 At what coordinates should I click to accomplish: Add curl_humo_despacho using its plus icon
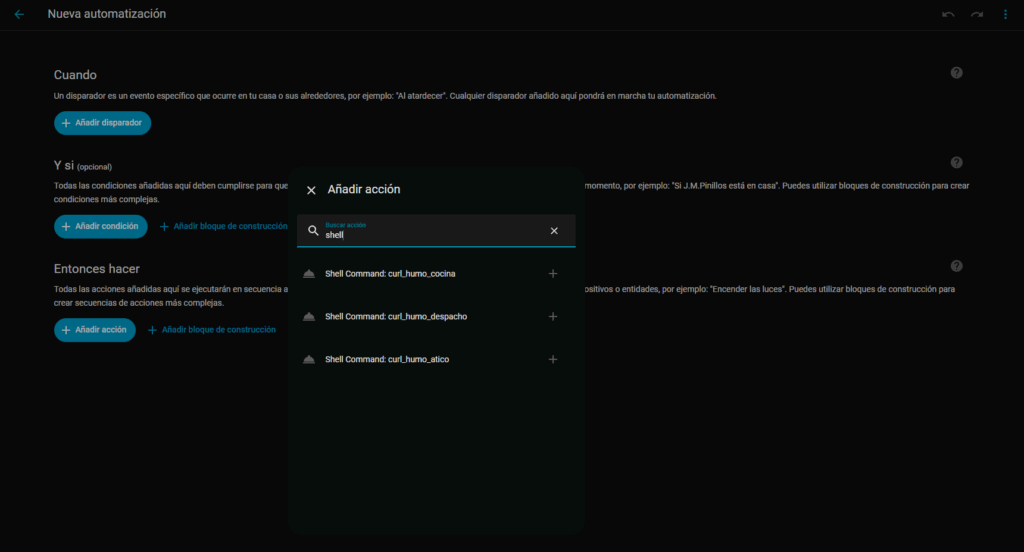point(553,317)
